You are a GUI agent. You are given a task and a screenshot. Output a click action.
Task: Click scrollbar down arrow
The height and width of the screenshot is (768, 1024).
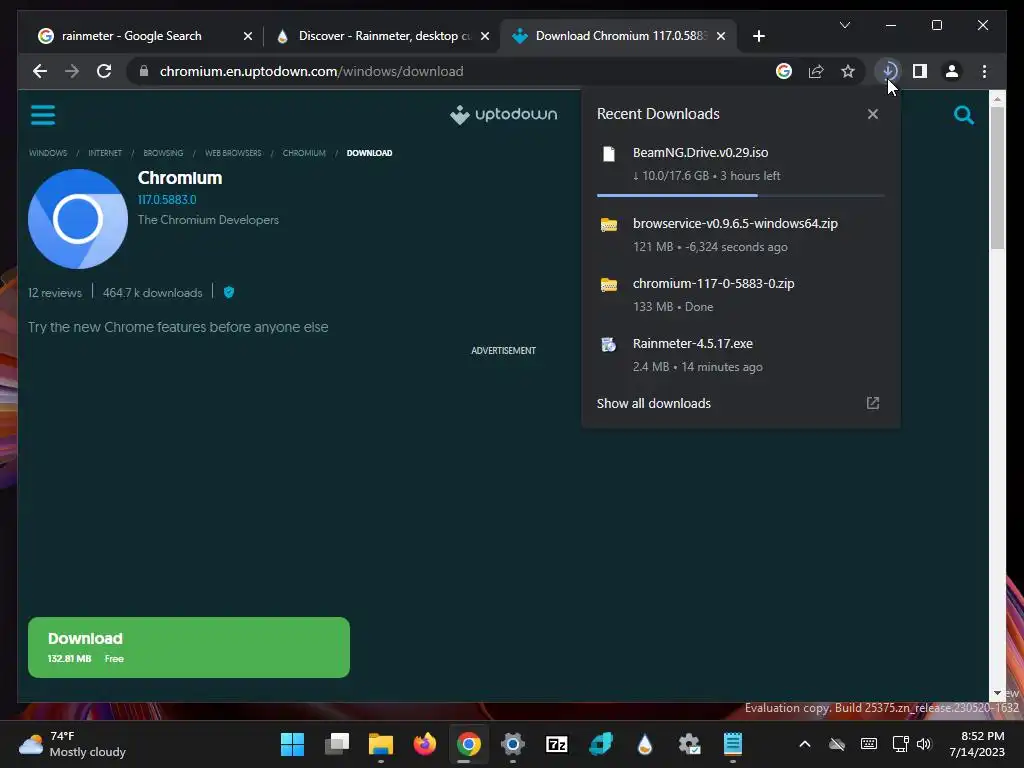(x=997, y=693)
